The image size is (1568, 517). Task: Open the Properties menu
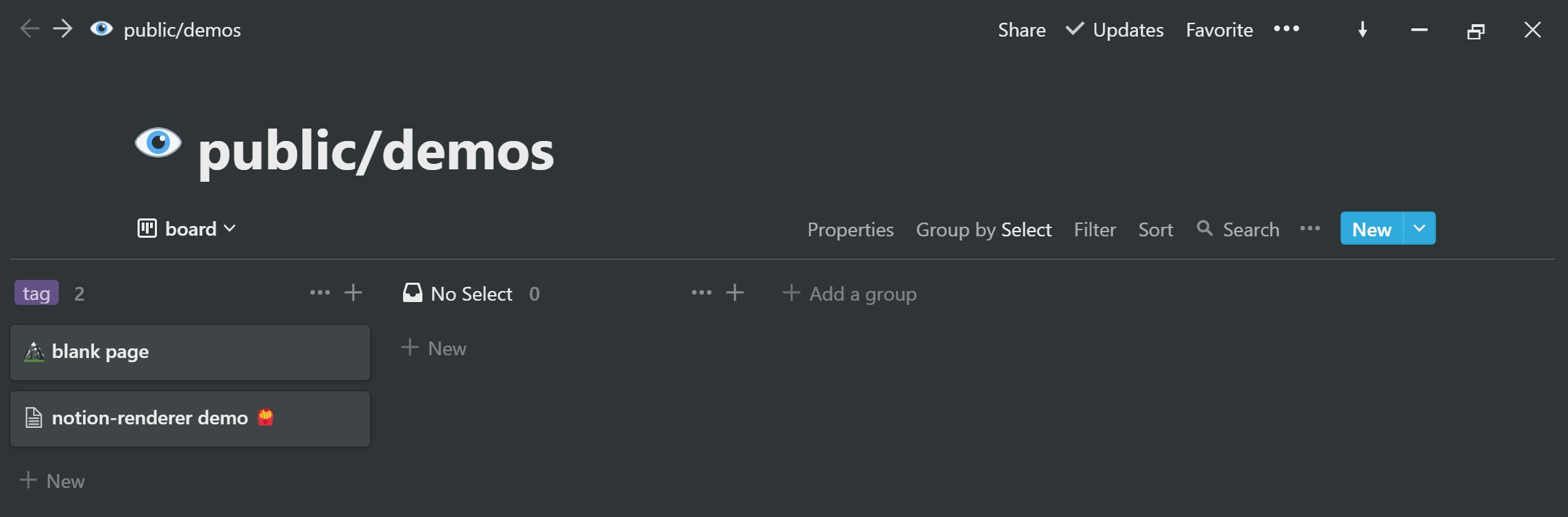click(x=850, y=229)
